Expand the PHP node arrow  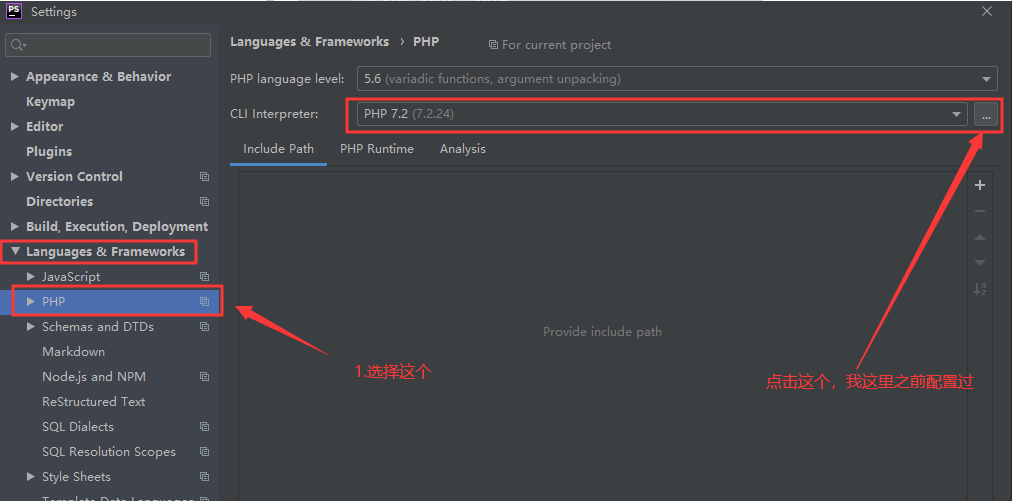click(x=30, y=302)
